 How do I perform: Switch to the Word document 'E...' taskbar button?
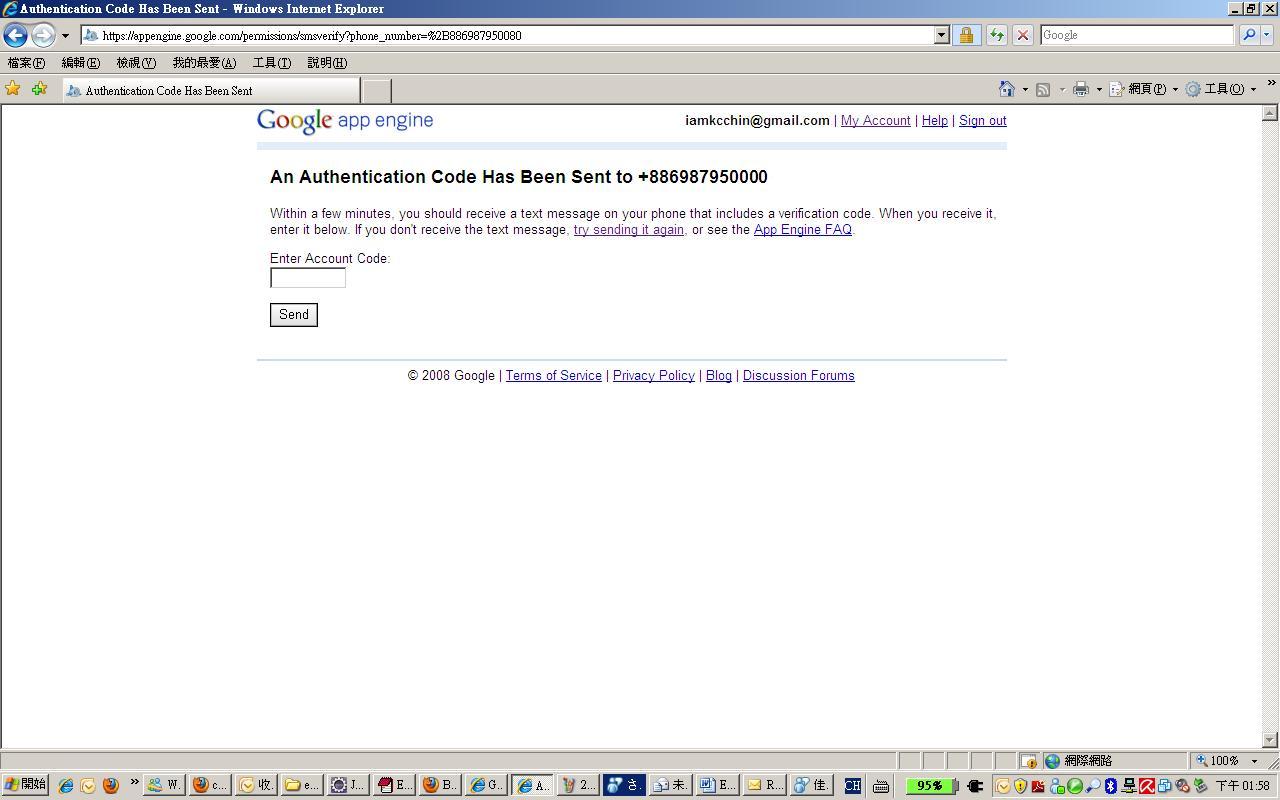pos(717,785)
